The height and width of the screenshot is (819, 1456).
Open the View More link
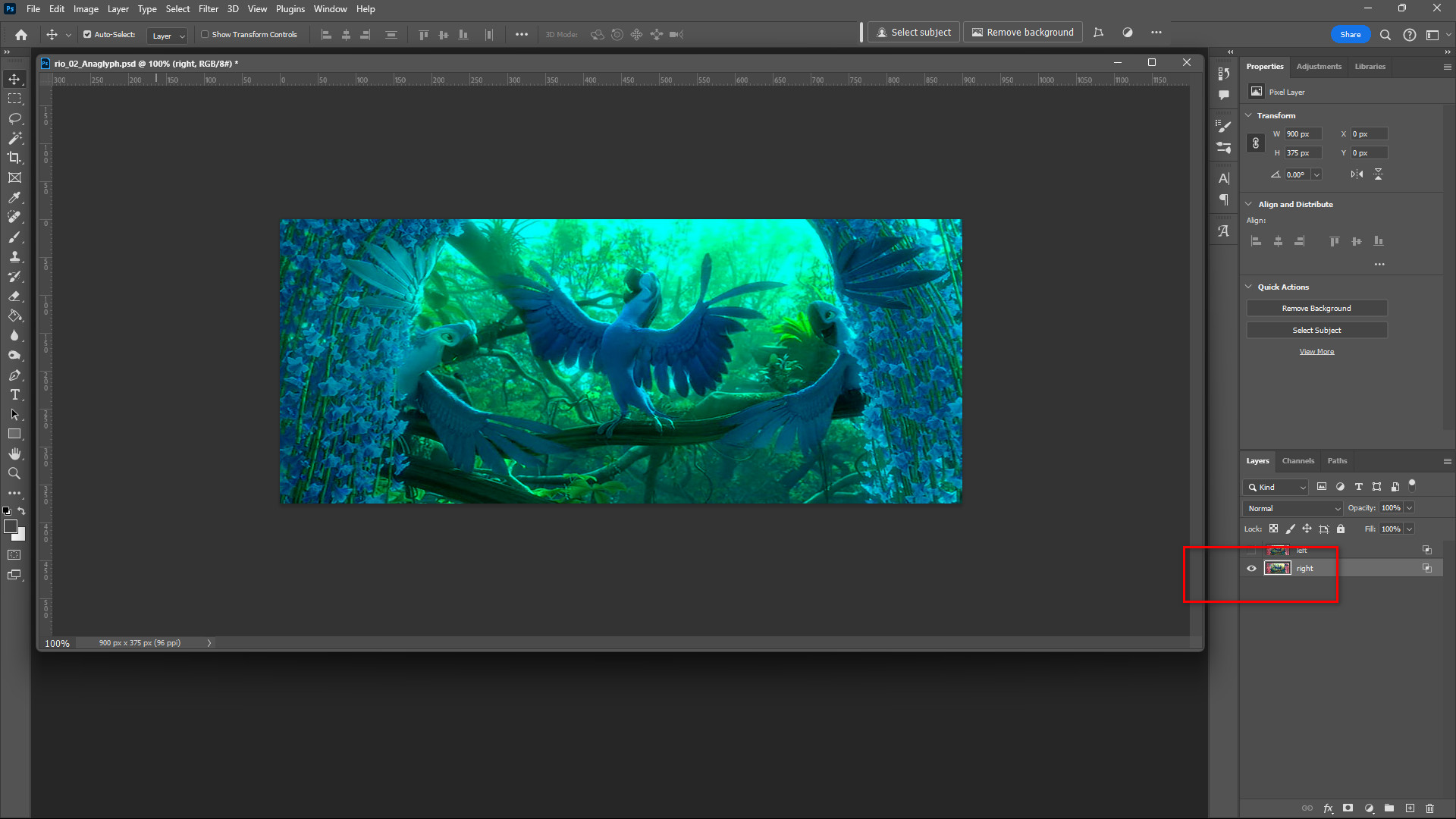pyautogui.click(x=1316, y=351)
